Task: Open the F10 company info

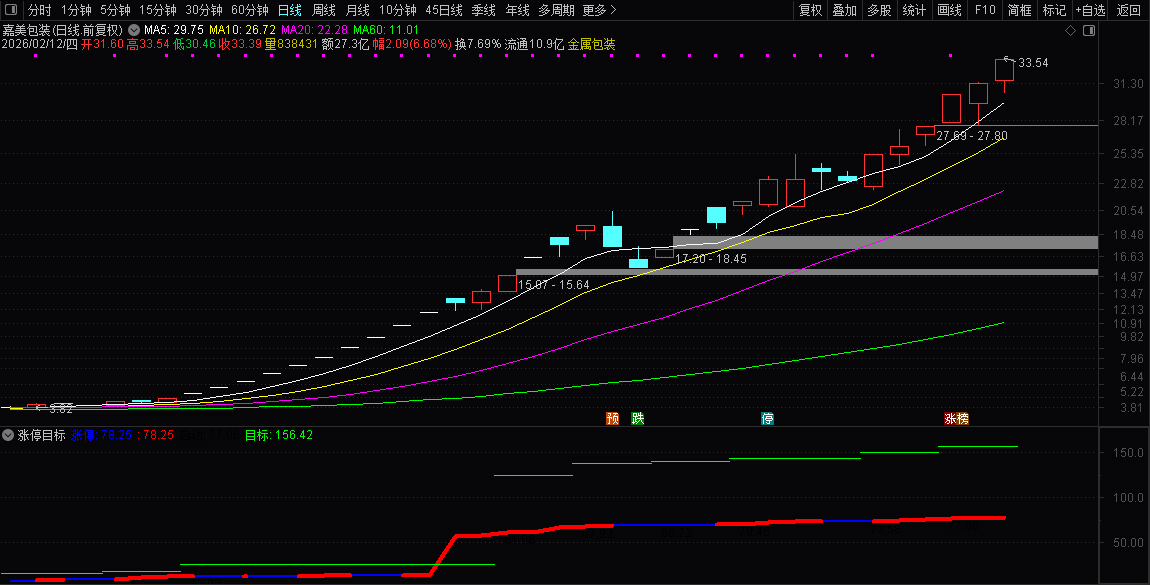Action: pyautogui.click(x=985, y=10)
